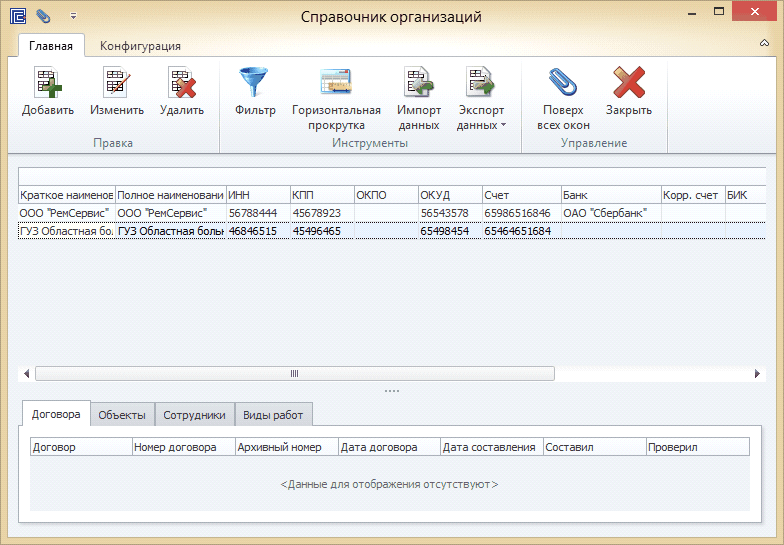Click the paperclip icon in quick access bar
The height and width of the screenshot is (545, 784).
(44, 16)
